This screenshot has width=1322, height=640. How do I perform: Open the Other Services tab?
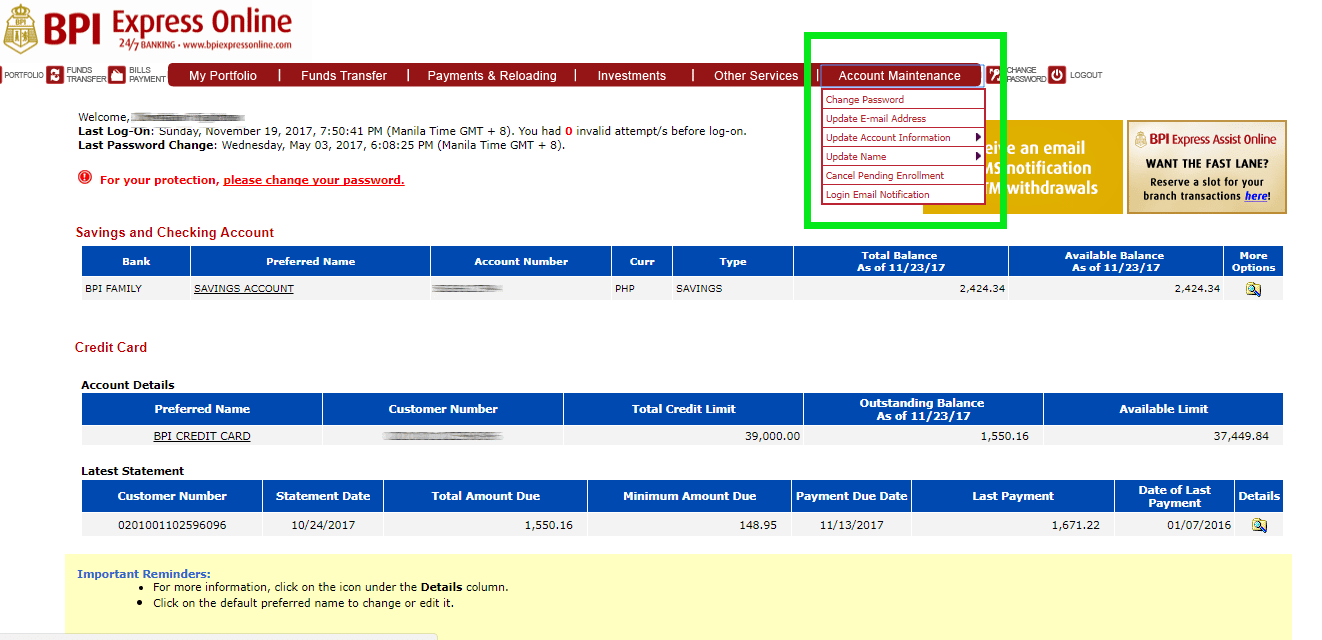click(754, 75)
